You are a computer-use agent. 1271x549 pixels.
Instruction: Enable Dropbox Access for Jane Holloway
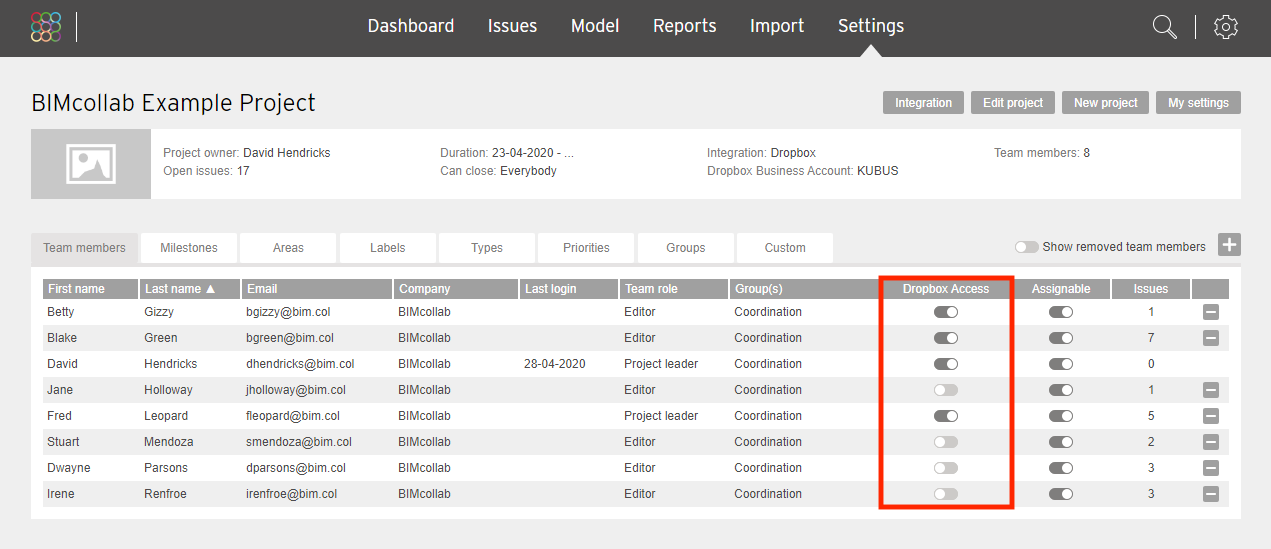click(946, 390)
